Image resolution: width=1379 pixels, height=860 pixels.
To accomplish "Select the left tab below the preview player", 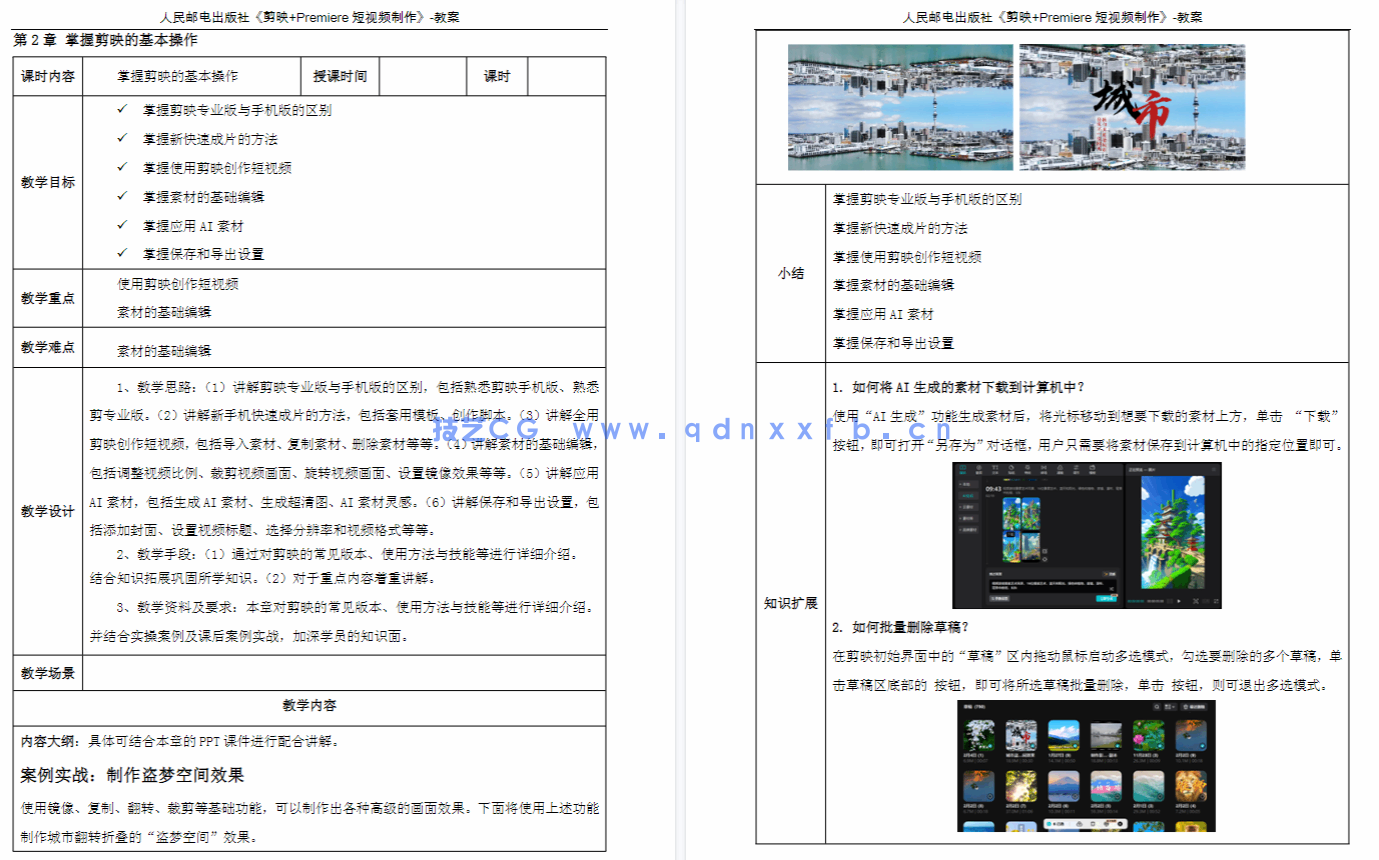I will click(1135, 601).
